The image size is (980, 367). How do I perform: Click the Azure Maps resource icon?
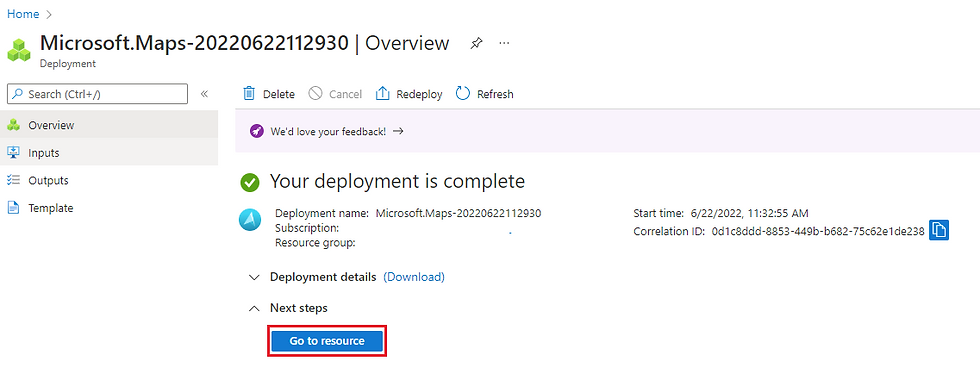click(250, 220)
